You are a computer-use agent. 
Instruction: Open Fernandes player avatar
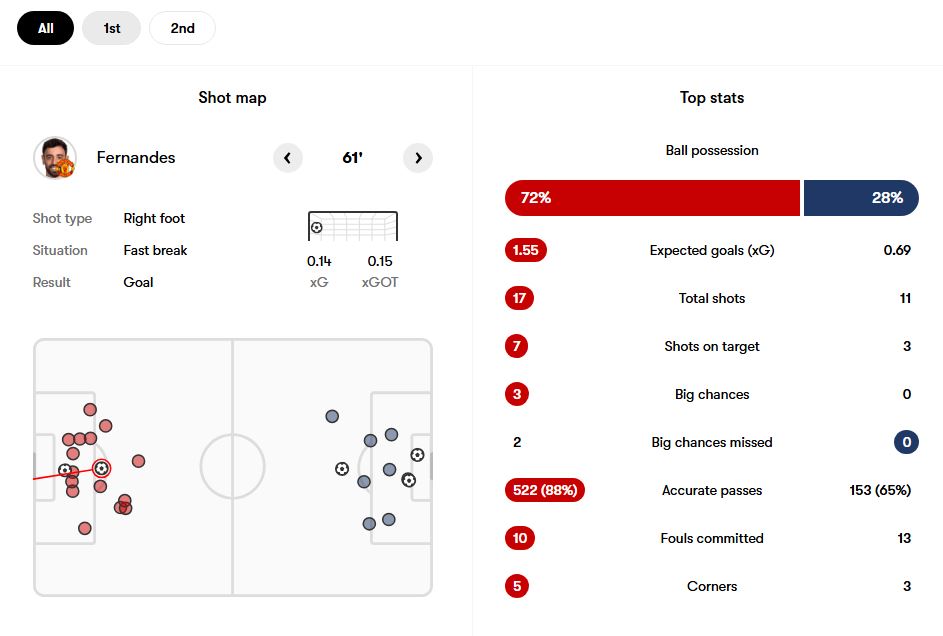click(x=55, y=158)
